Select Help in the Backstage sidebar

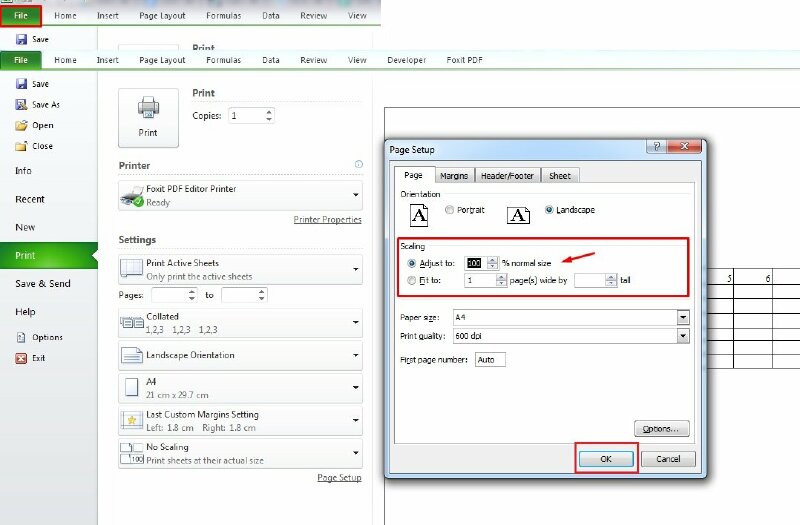pyautogui.click(x=25, y=312)
